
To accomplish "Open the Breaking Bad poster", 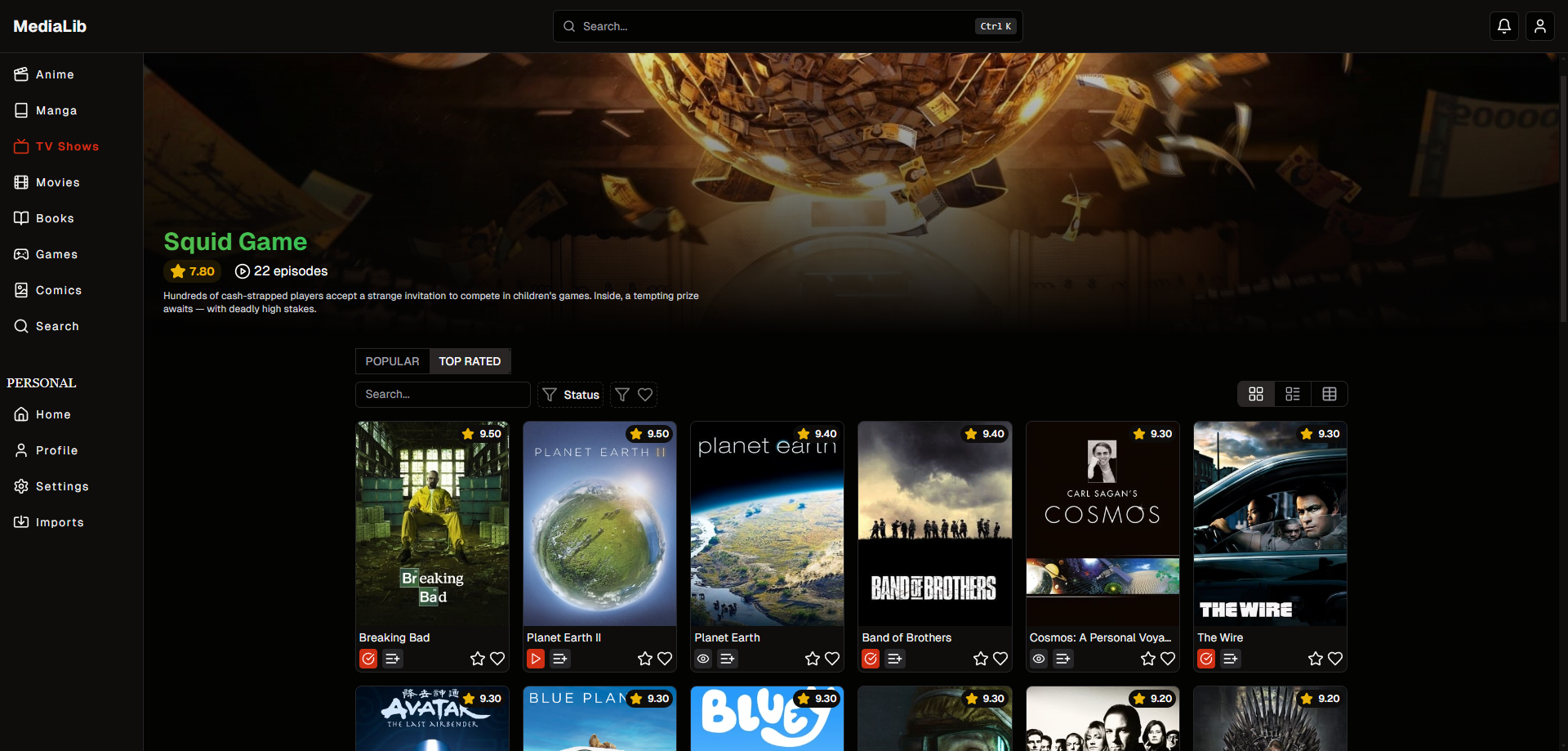I will 432,524.
